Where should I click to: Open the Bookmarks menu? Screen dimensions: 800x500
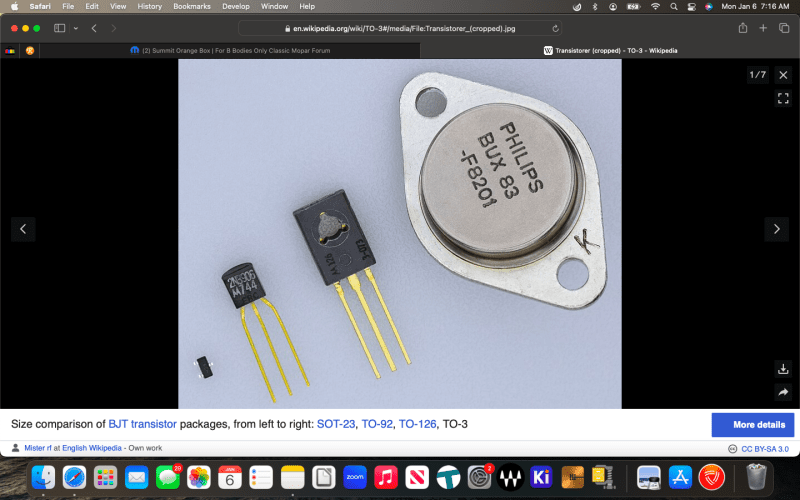[x=192, y=7]
